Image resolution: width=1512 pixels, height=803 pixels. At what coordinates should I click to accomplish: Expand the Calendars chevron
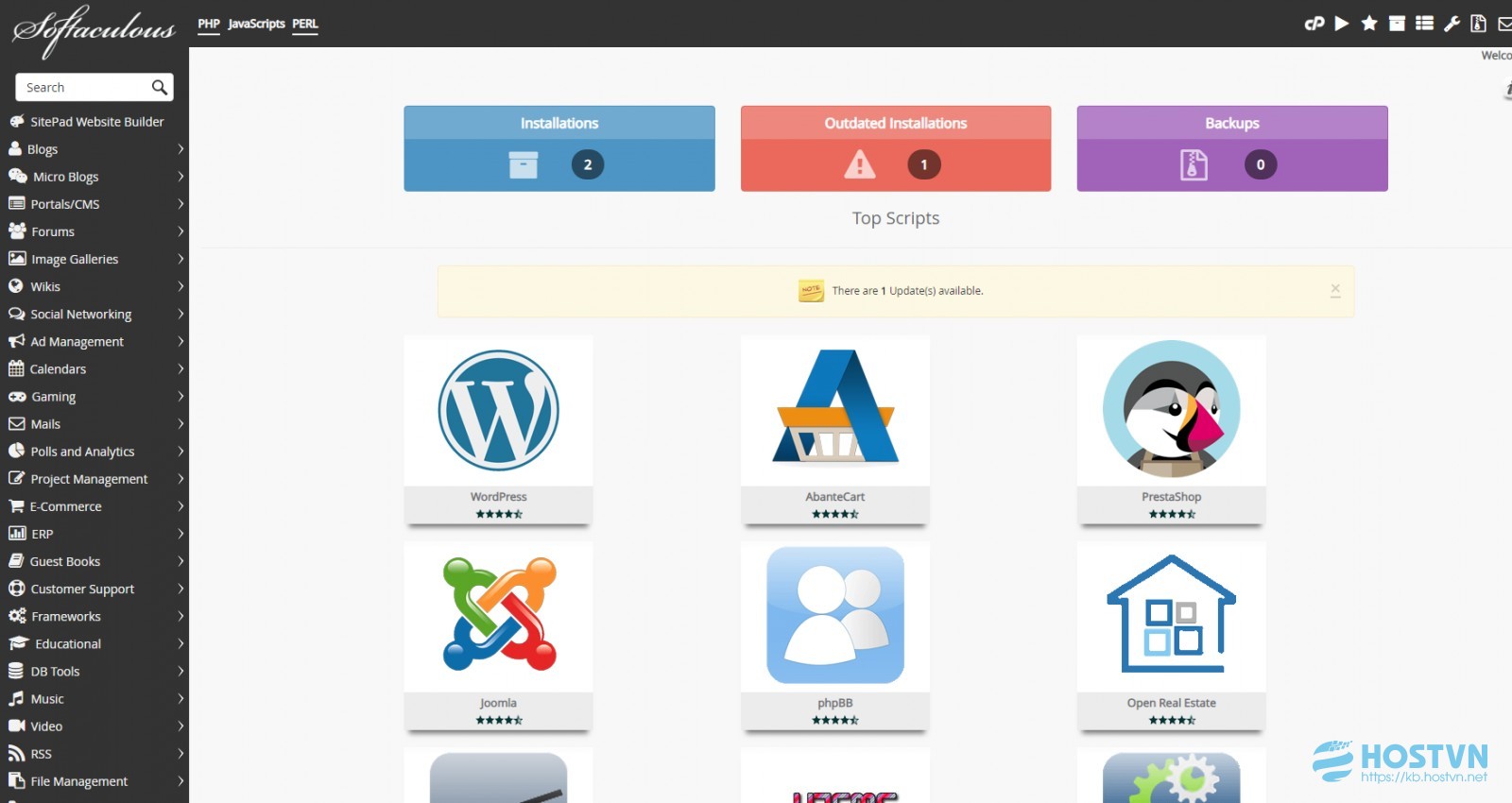pyautogui.click(x=180, y=368)
